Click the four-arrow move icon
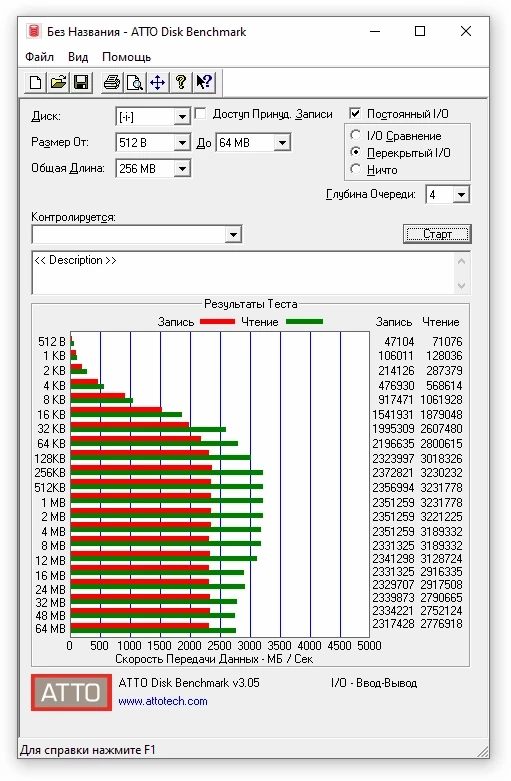Screen dimensions: 511x781 point(157,82)
